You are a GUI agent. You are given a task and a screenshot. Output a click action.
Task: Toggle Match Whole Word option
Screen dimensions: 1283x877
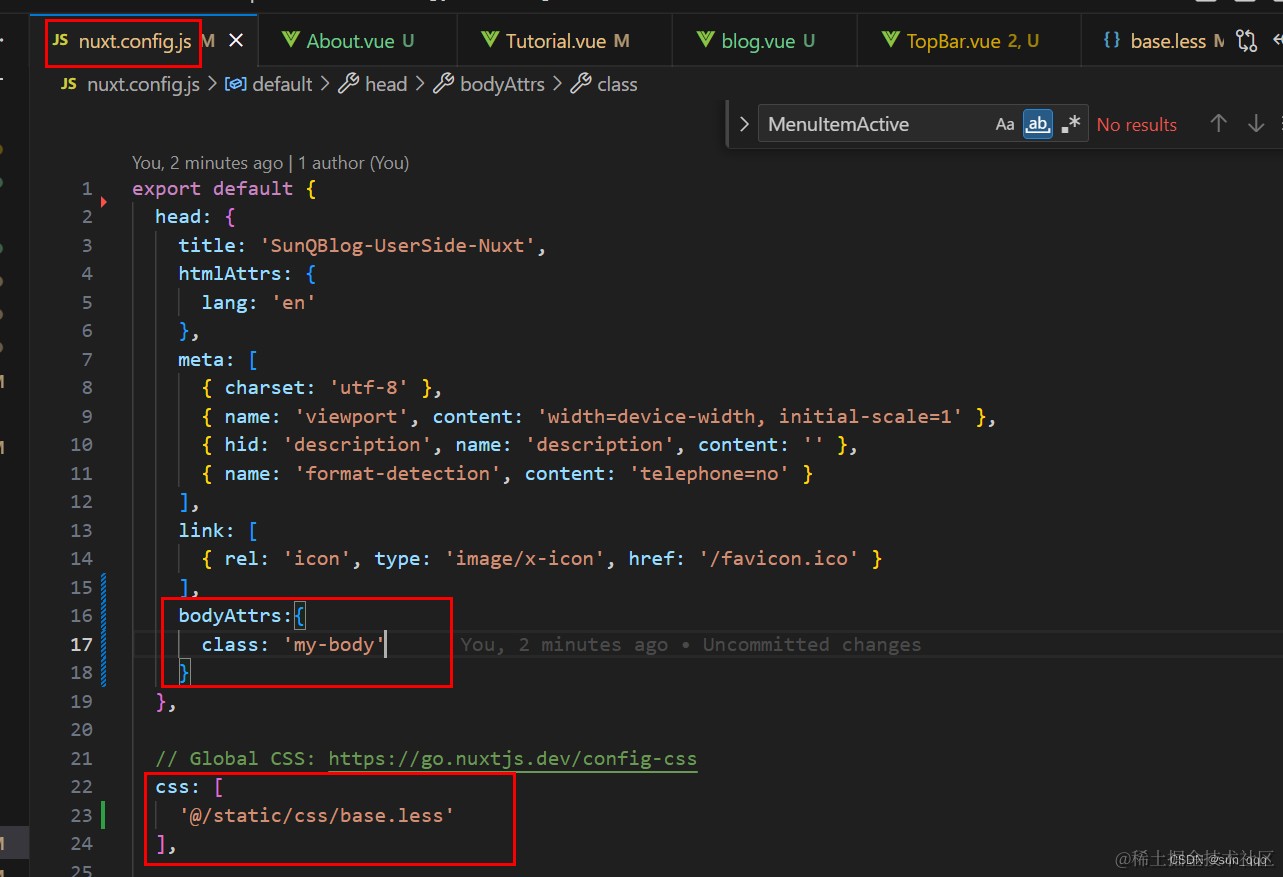(1038, 125)
